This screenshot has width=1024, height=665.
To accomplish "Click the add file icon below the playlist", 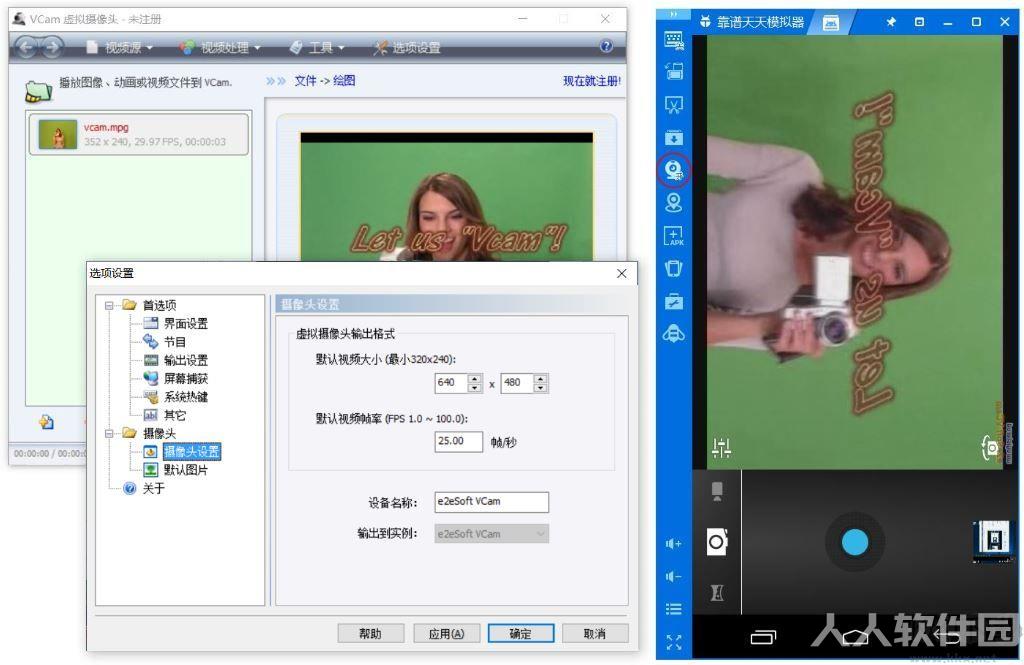I will [x=46, y=422].
